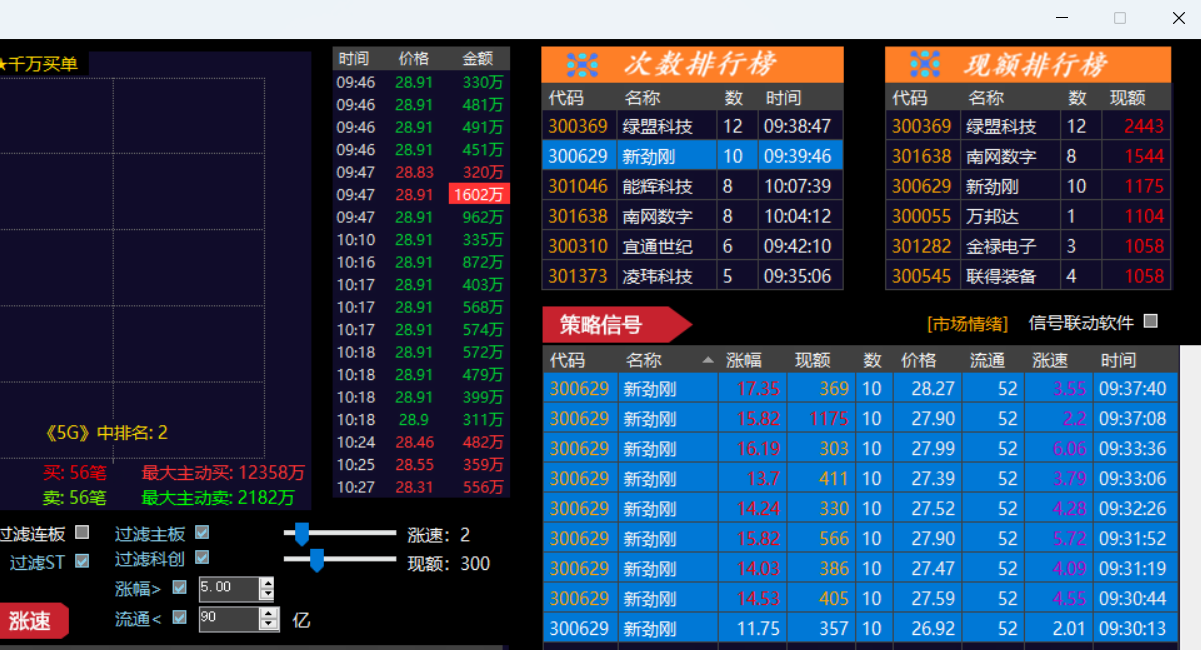Click the 涨速 slider handle
The width and height of the screenshot is (1201, 650).
[303, 535]
